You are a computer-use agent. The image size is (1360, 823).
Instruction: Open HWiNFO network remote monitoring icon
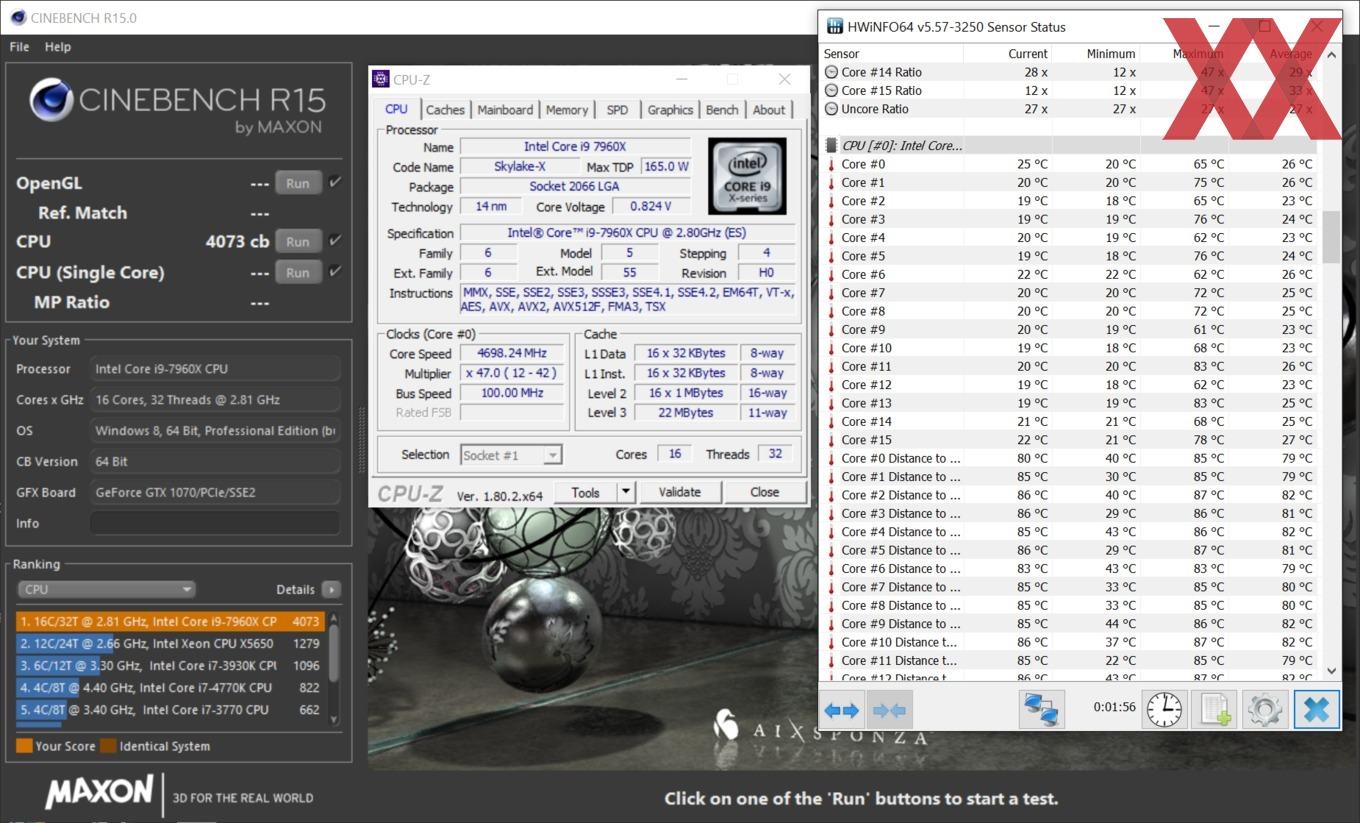coord(1041,710)
